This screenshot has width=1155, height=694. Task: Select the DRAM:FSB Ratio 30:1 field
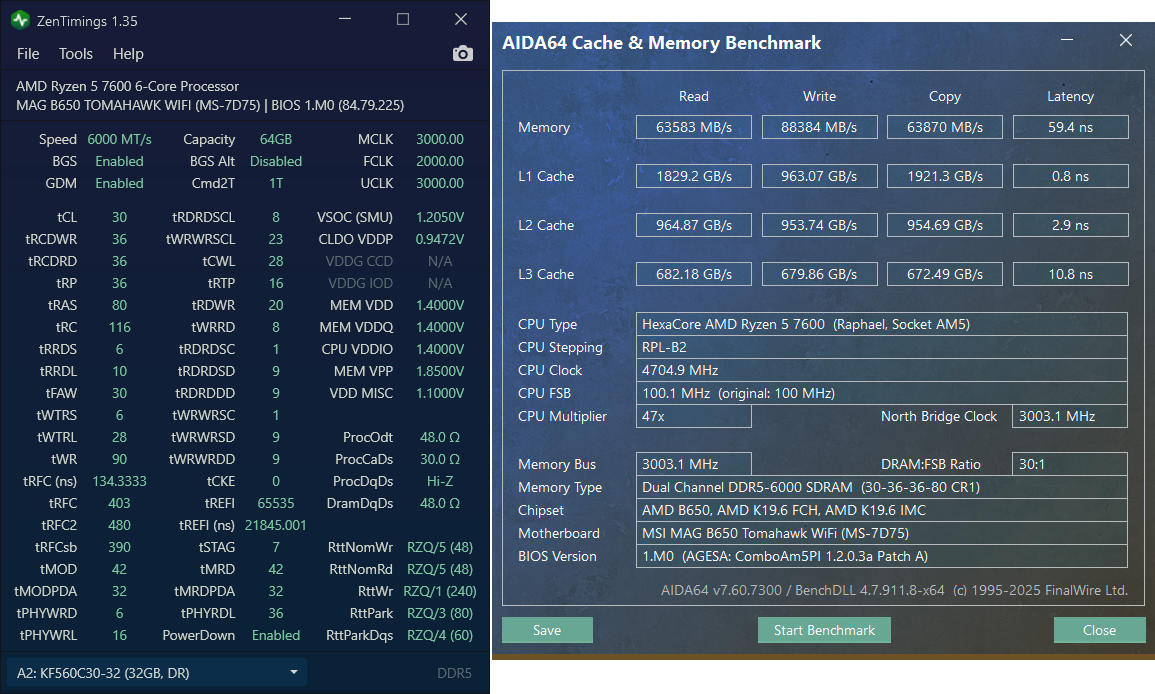(x=1070, y=464)
